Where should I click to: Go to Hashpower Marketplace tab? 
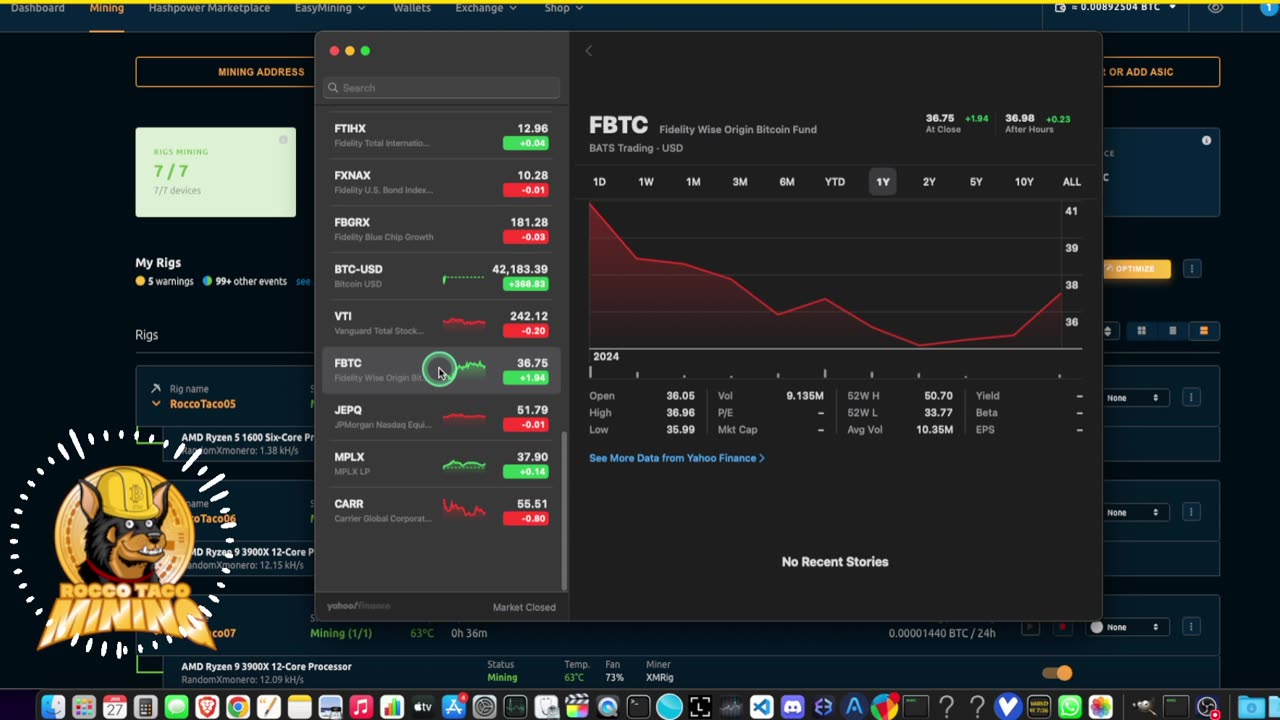pyautogui.click(x=209, y=8)
